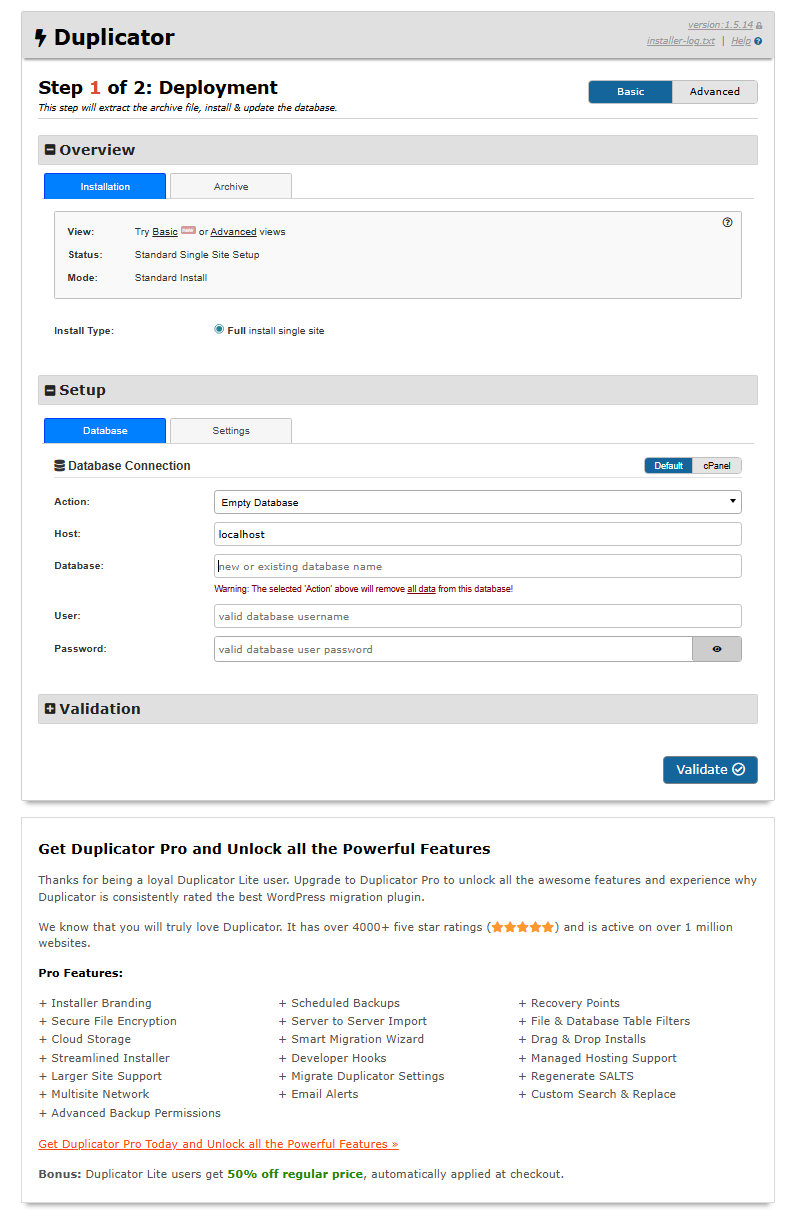Switch database connection to cPanel
Screen dimensions: 809x1230
pyautogui.click(x=716, y=466)
